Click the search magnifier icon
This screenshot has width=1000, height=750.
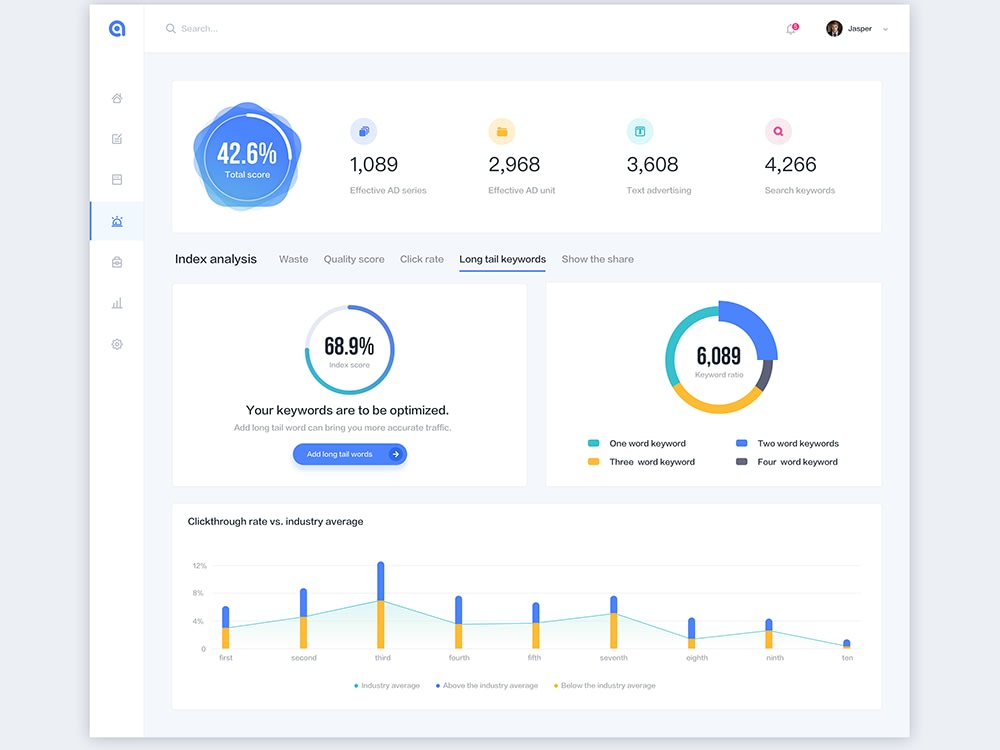[x=170, y=29]
